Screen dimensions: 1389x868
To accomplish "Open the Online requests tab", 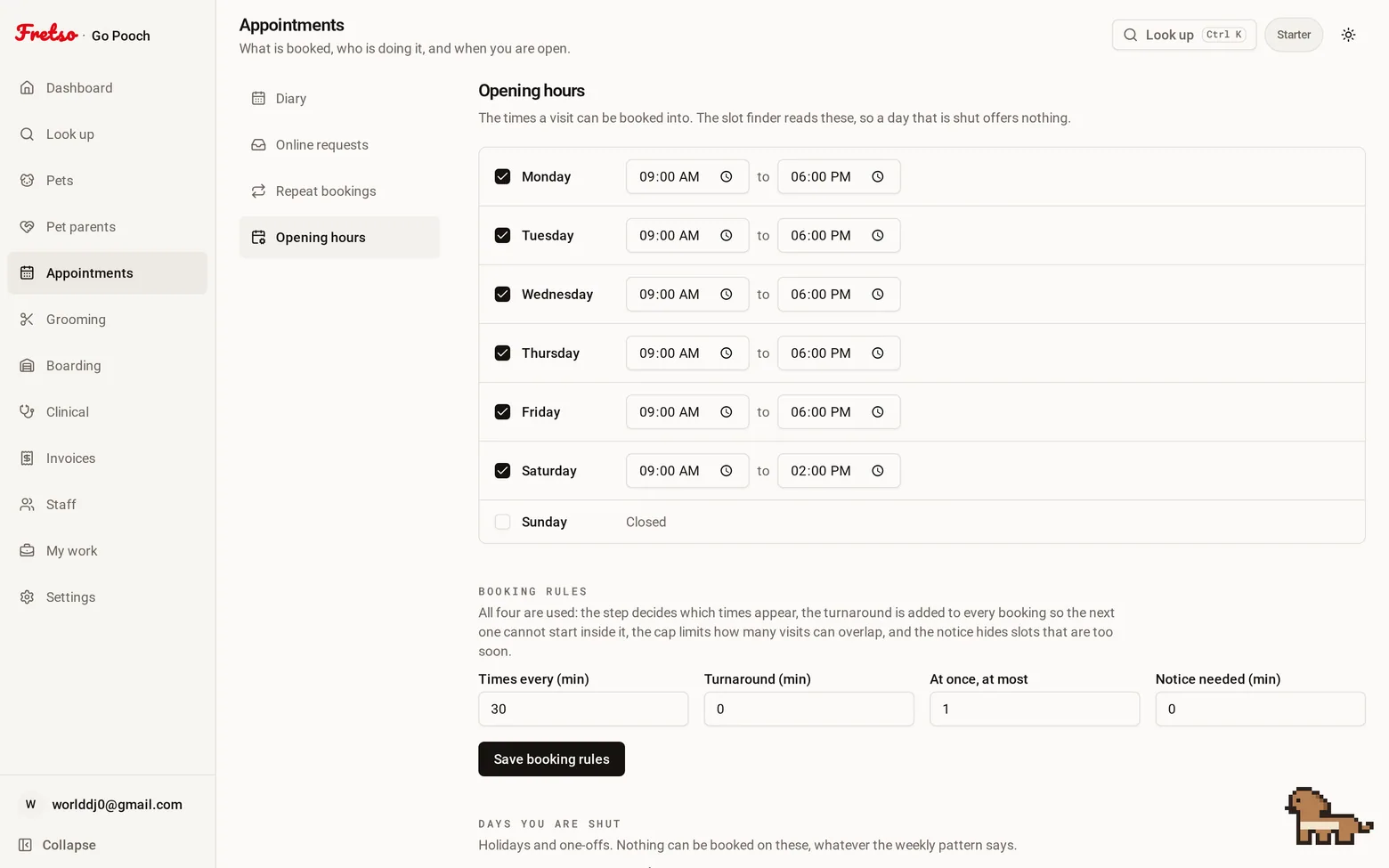I will (x=339, y=144).
